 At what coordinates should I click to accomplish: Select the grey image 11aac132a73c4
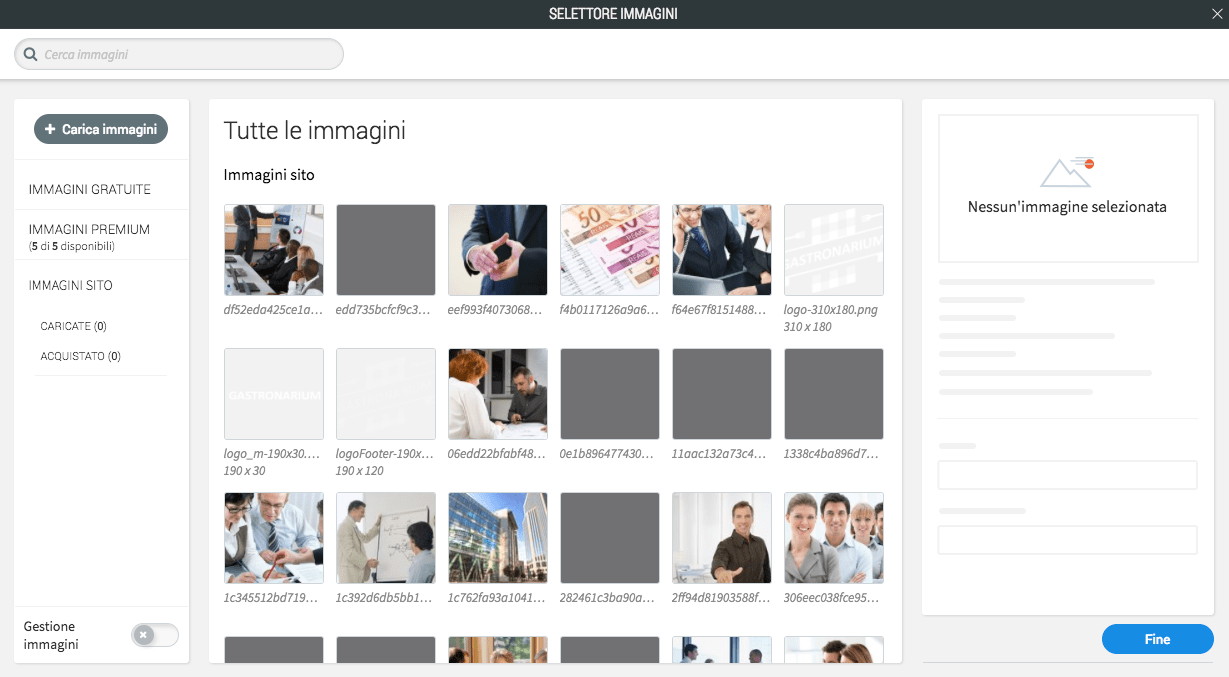(x=722, y=394)
